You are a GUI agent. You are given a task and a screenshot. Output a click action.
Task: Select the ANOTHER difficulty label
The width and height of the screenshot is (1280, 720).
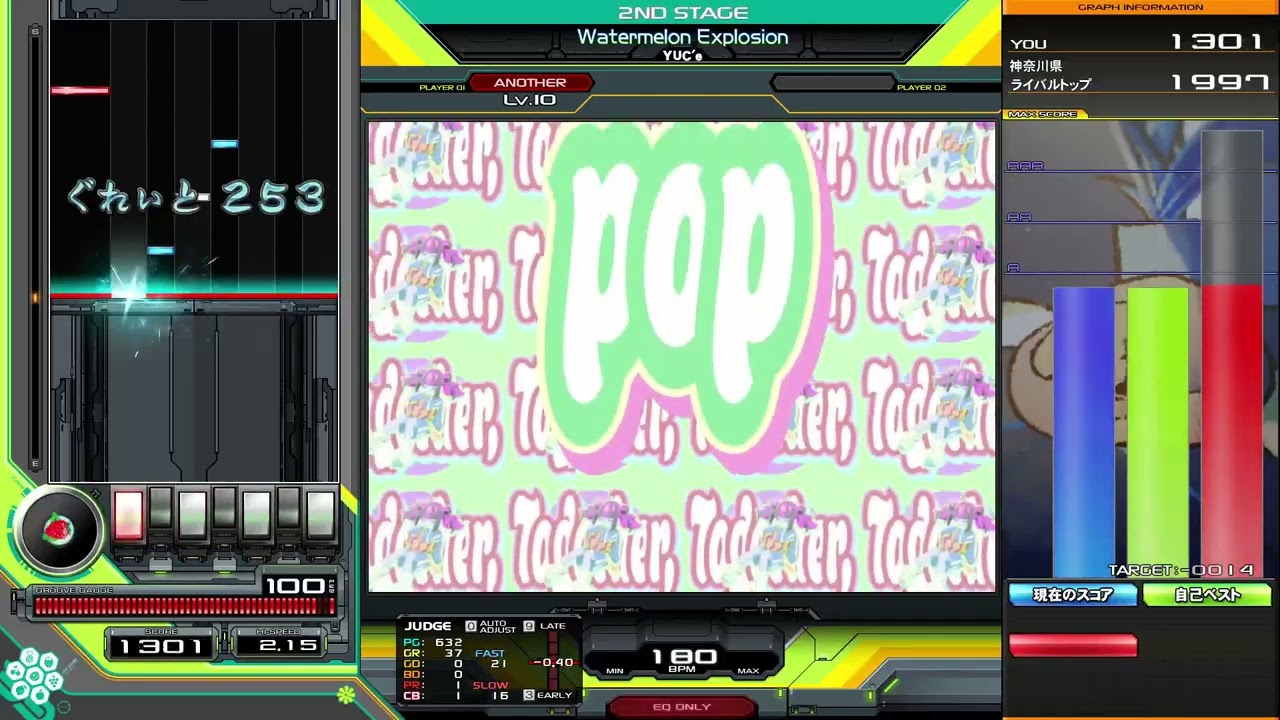click(x=530, y=83)
